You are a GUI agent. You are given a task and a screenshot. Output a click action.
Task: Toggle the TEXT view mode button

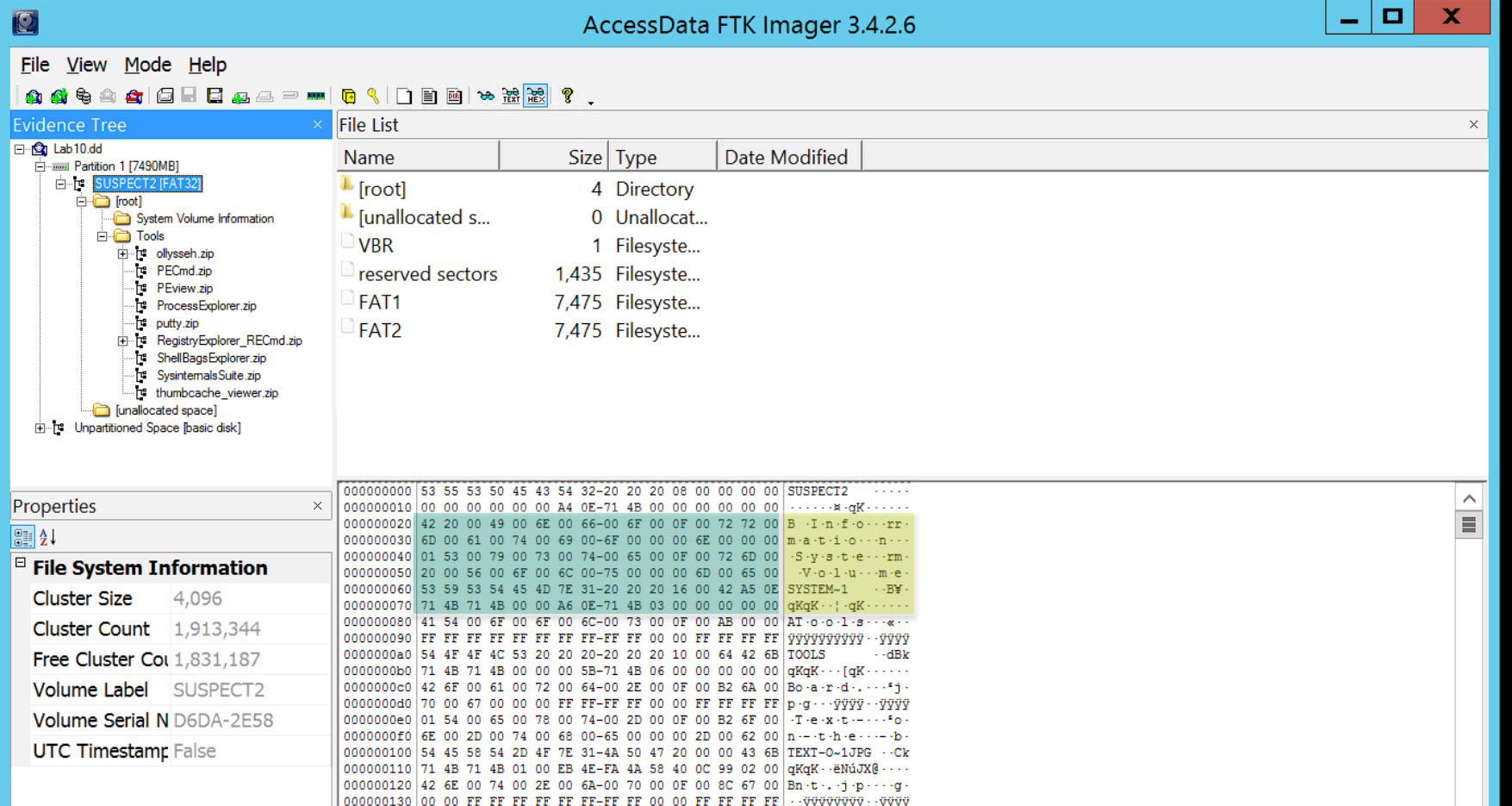(x=511, y=97)
